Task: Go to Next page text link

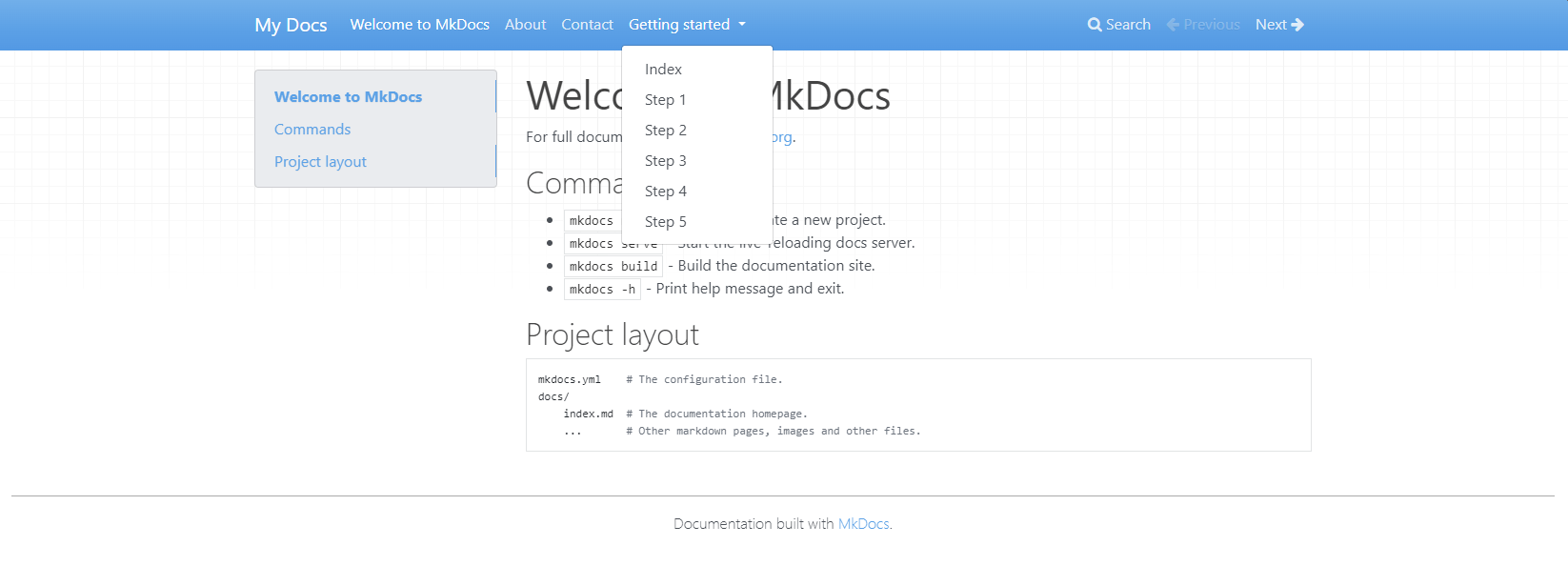Action: tap(1271, 25)
